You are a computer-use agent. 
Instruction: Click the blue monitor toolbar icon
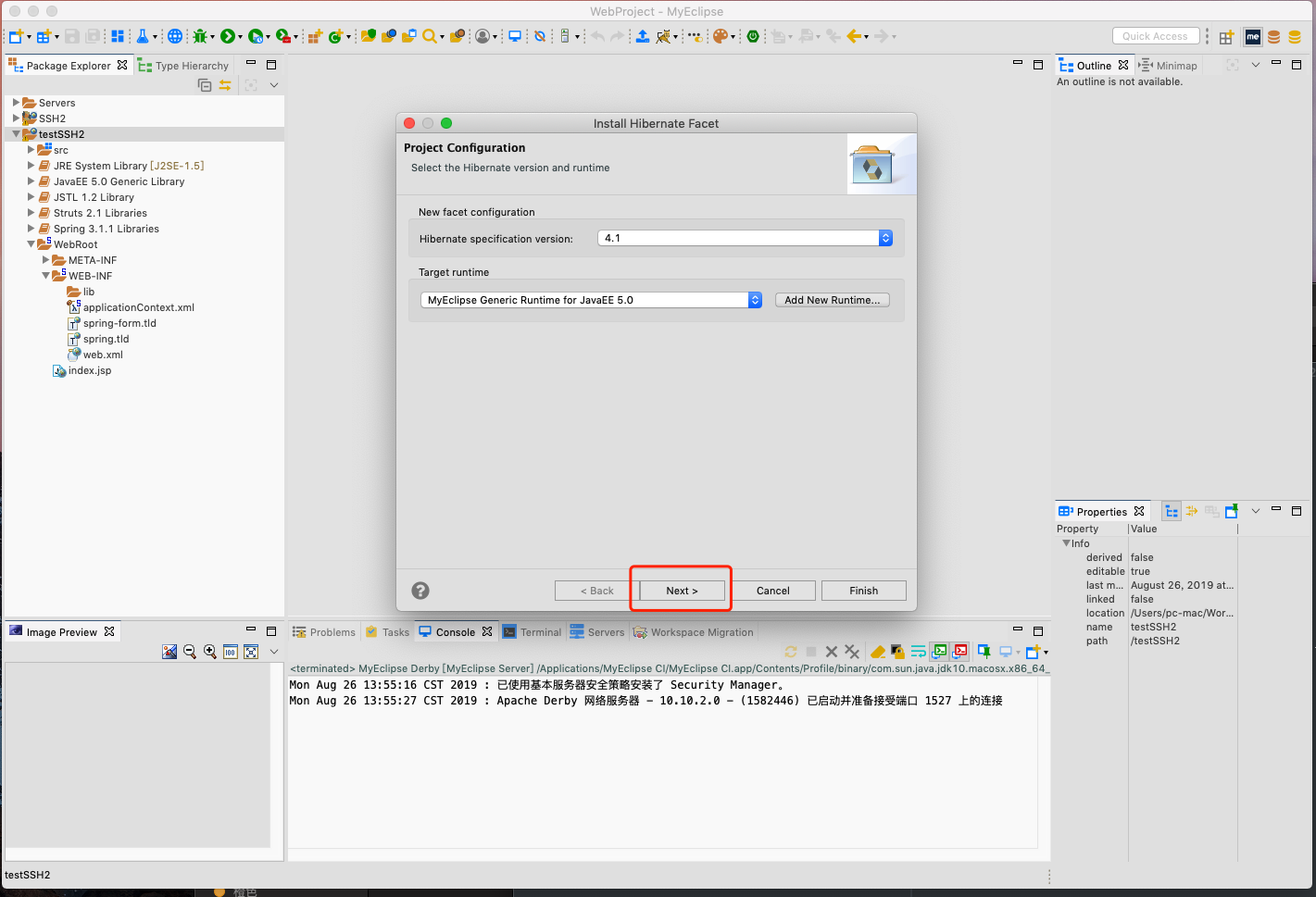pos(515,36)
